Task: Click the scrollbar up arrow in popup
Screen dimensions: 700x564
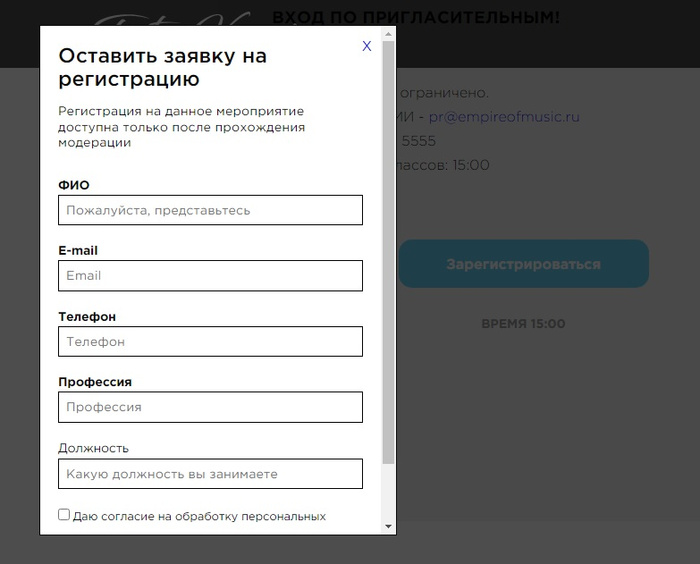Action: (388, 34)
